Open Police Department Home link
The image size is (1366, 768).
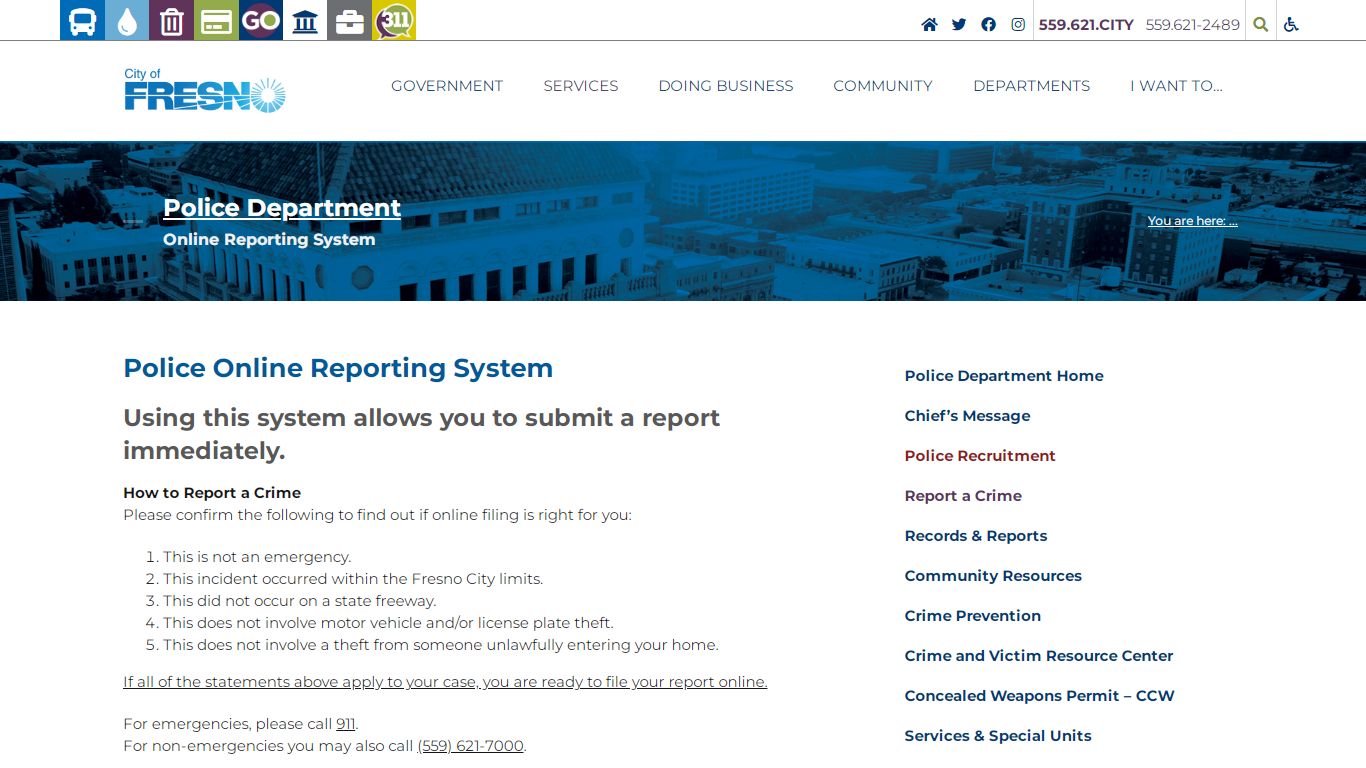pos(1004,376)
